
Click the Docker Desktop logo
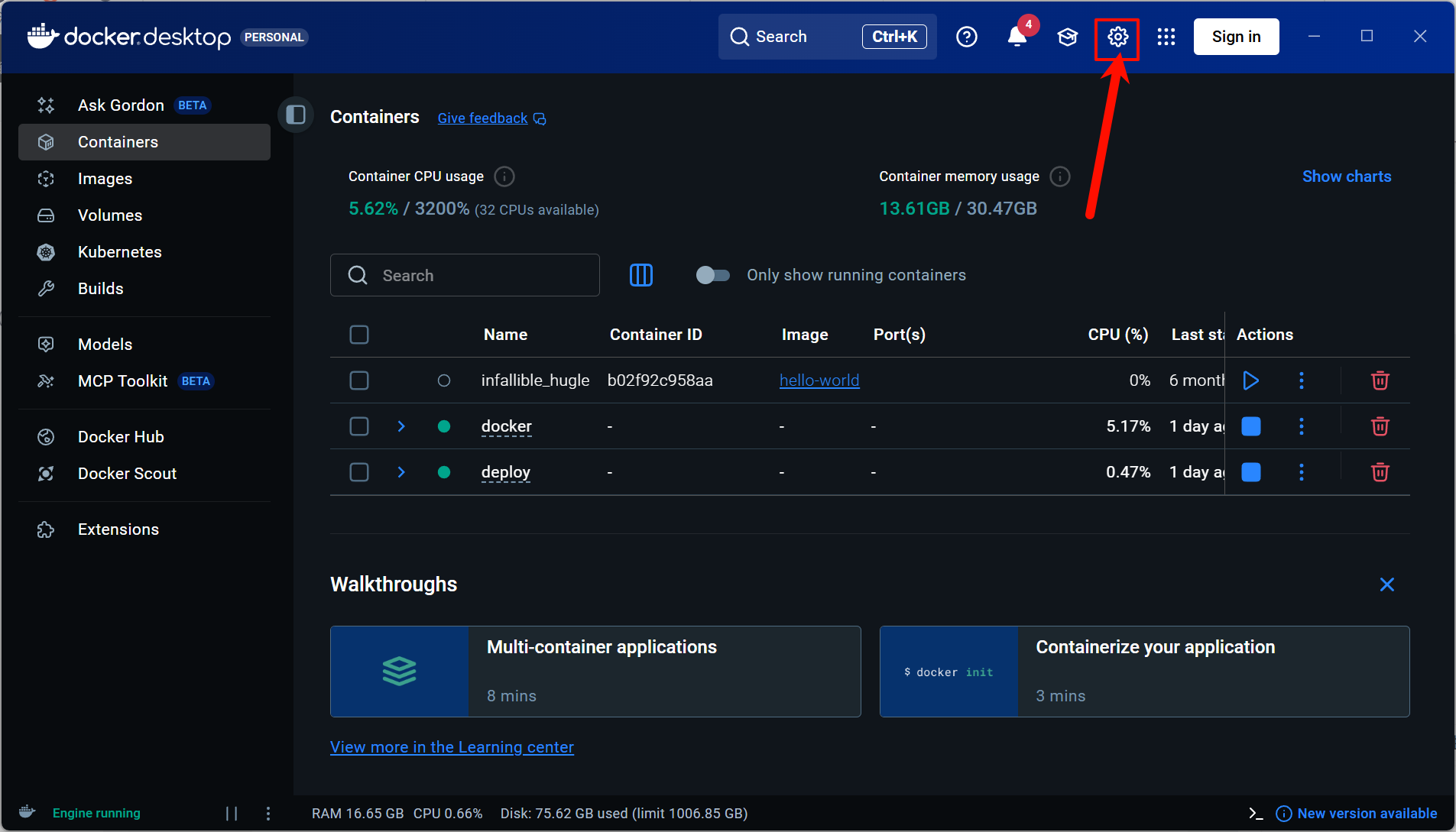click(x=129, y=37)
